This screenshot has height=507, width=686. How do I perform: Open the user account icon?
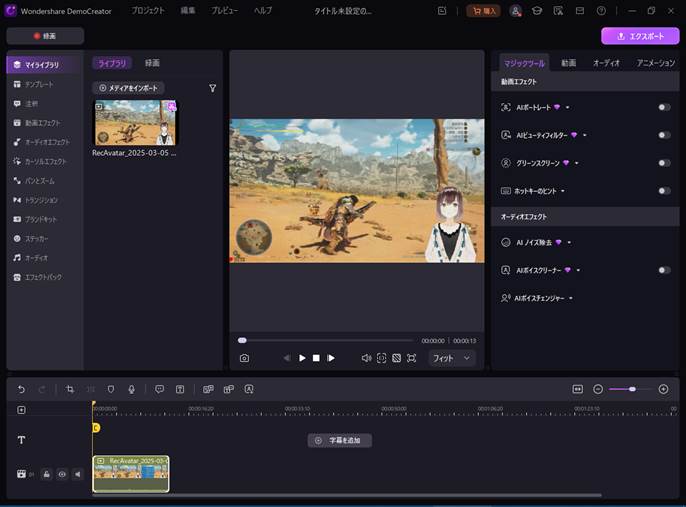tap(516, 11)
